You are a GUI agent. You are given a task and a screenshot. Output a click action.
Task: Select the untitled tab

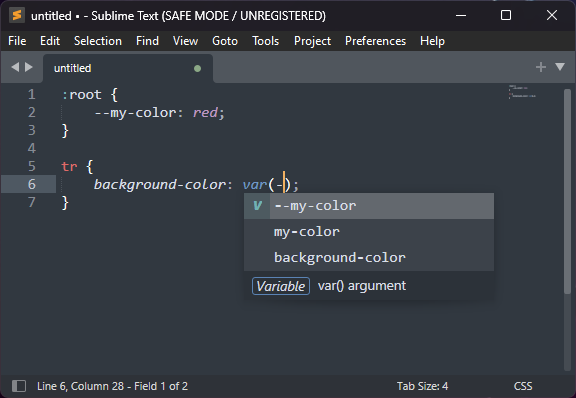click(128, 68)
